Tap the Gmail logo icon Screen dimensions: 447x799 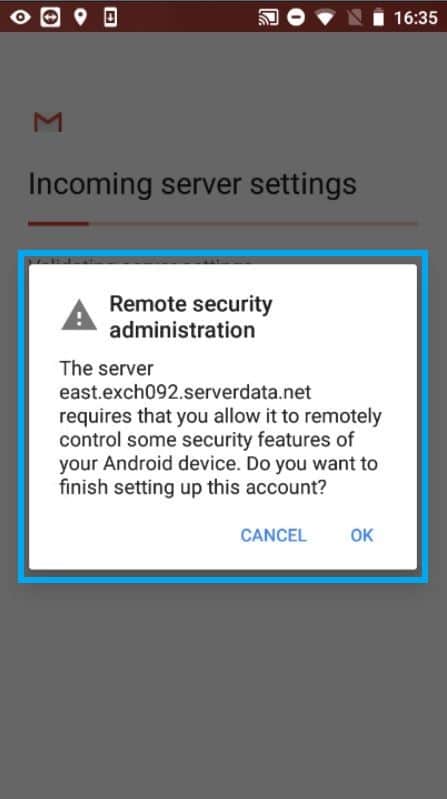pyautogui.click(x=48, y=122)
